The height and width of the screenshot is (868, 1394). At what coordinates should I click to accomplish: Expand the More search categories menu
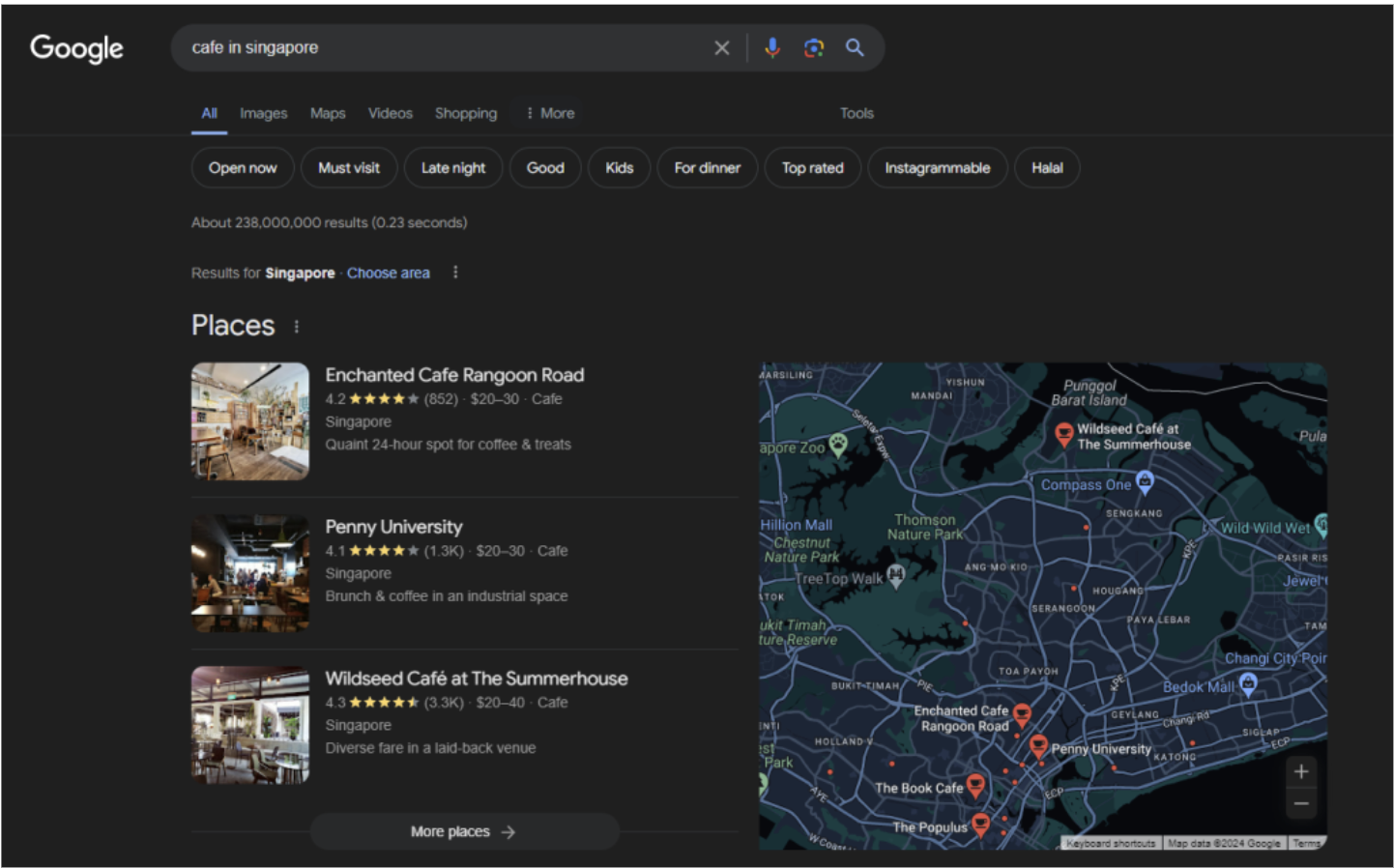(x=549, y=113)
